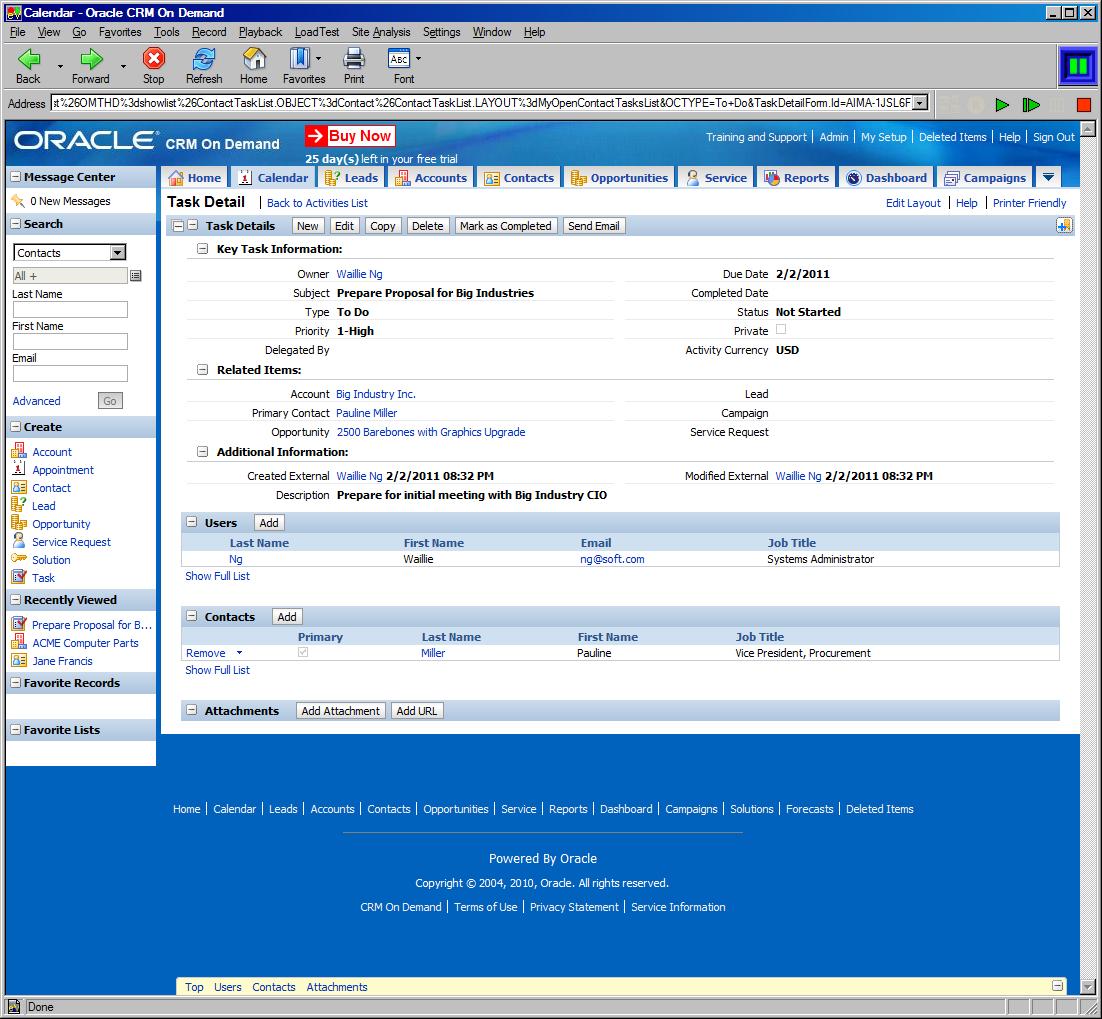Open the Playback menu
The width and height of the screenshot is (1102, 1019).
(260, 32)
